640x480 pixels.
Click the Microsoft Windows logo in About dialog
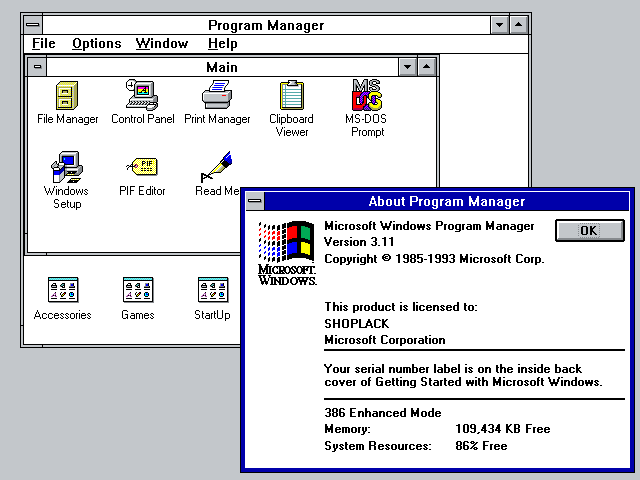click(x=287, y=253)
